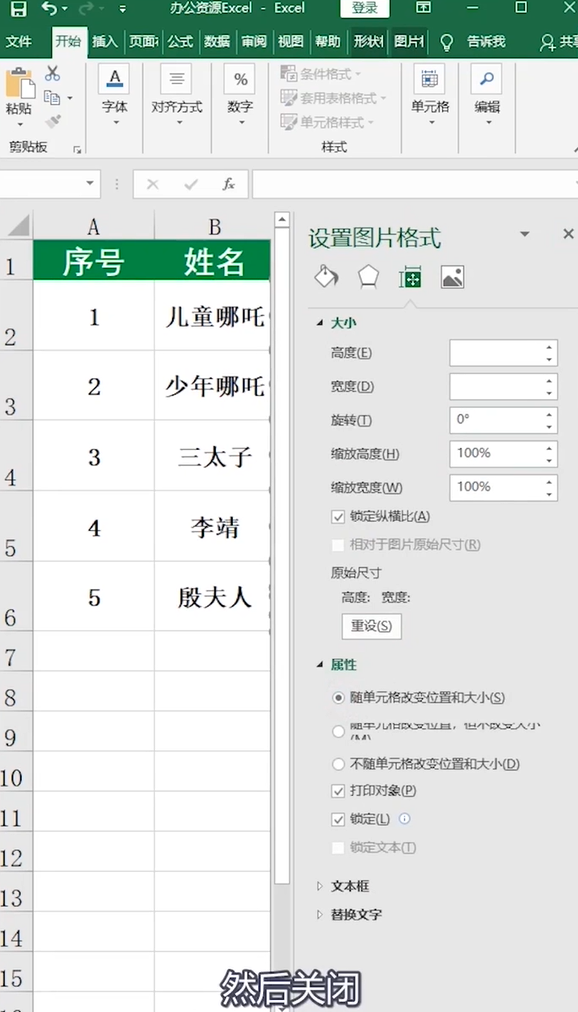
Task: Click the Copy icon
Action: coord(52,97)
